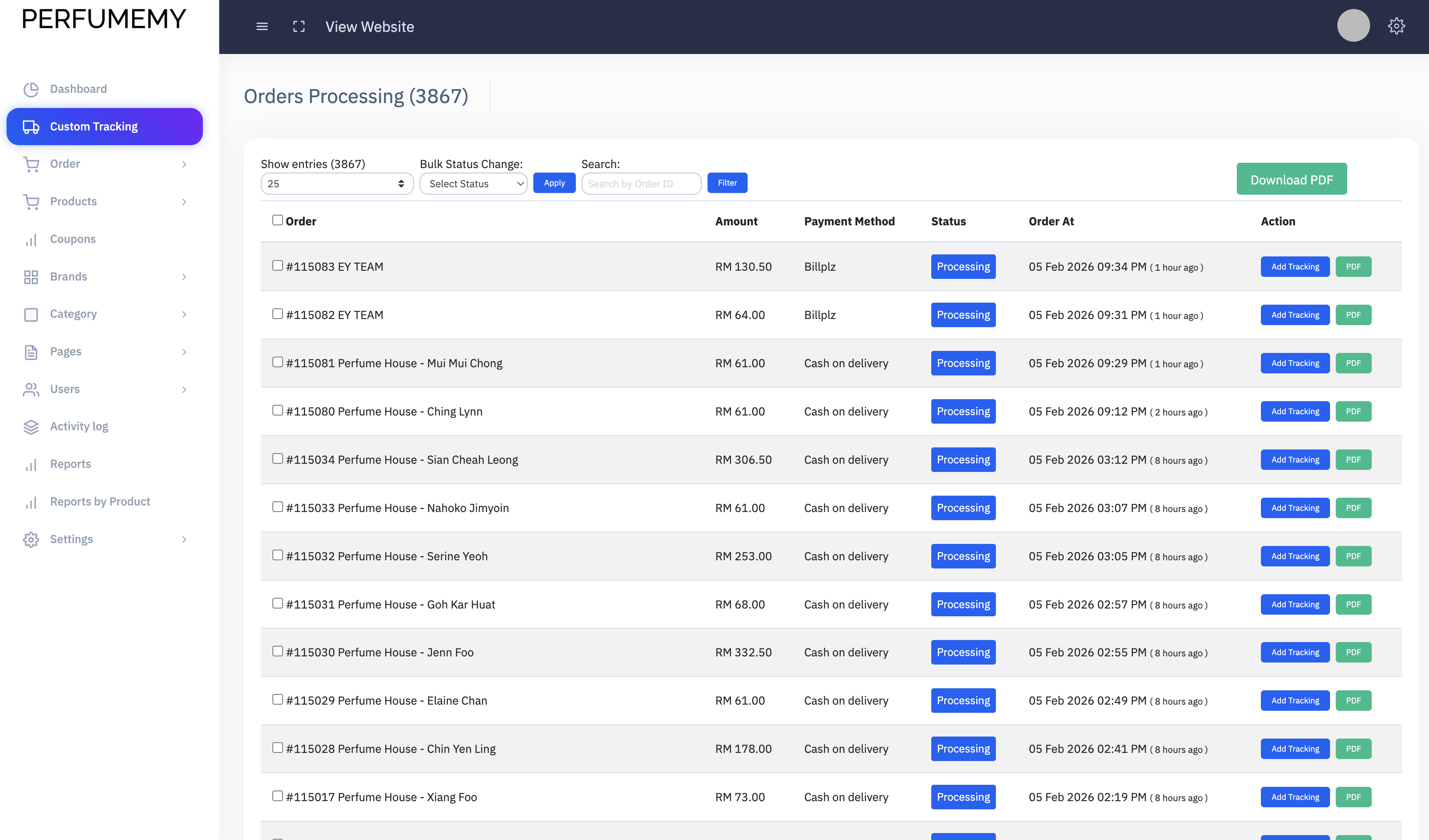1429x840 pixels.
Task: Tick the checkbox for order #115083
Action: point(277,265)
